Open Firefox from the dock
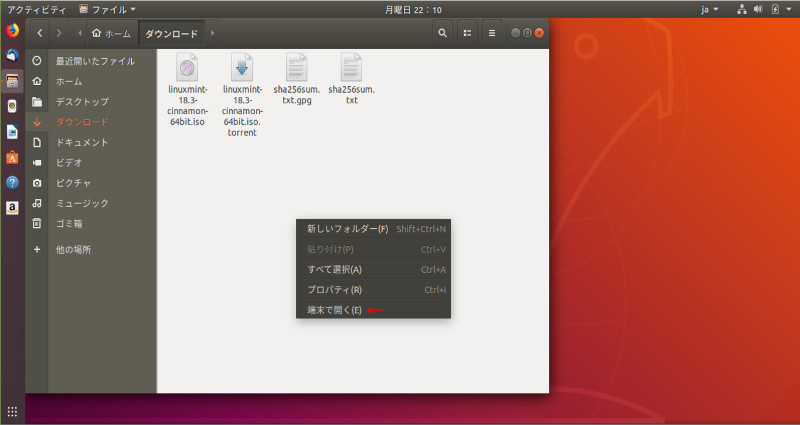 click(x=12, y=31)
